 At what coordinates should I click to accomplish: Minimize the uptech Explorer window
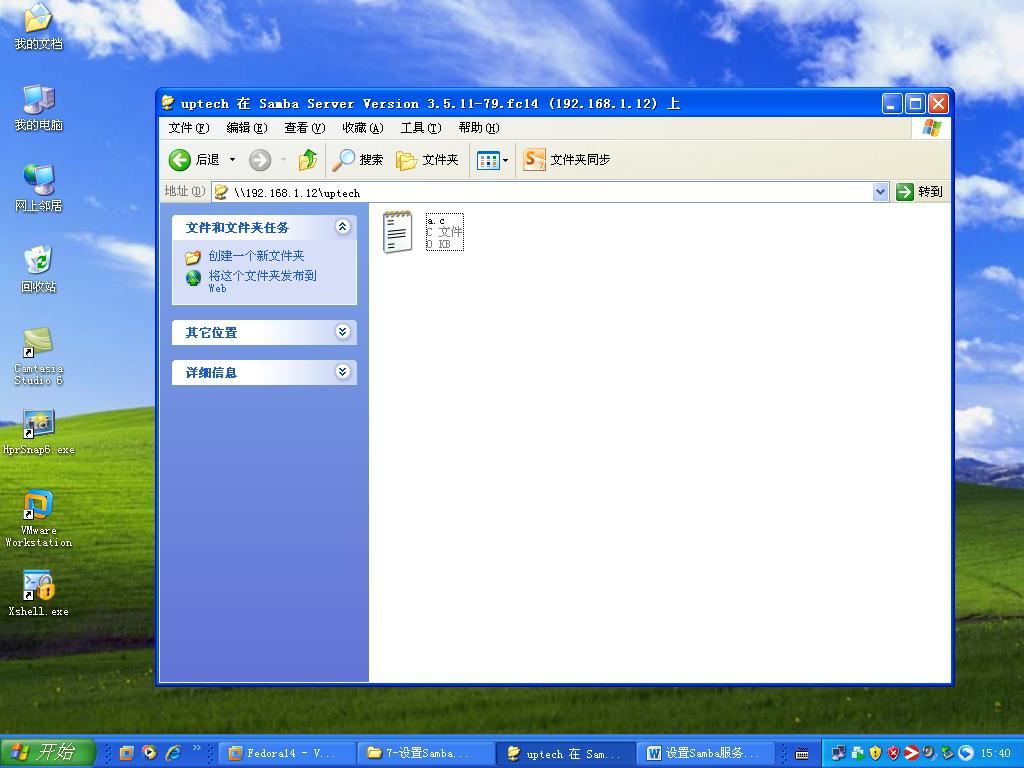pyautogui.click(x=891, y=103)
